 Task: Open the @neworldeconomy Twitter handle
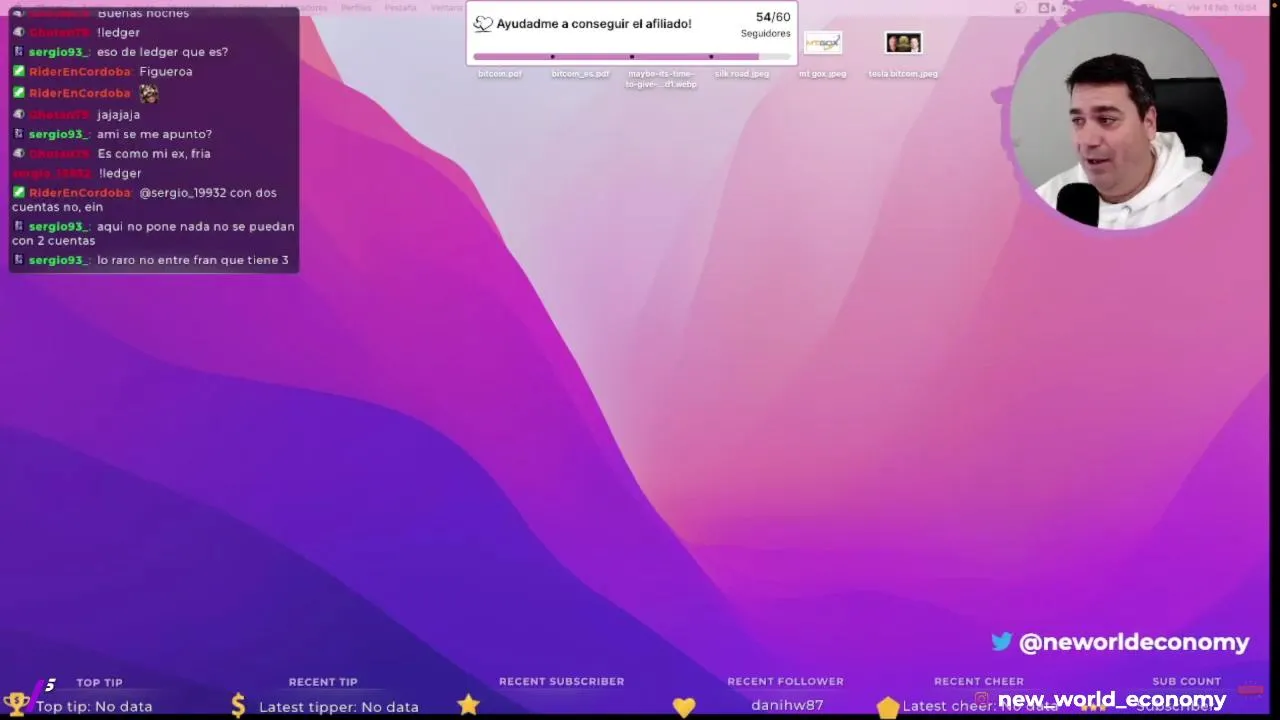tap(1134, 642)
